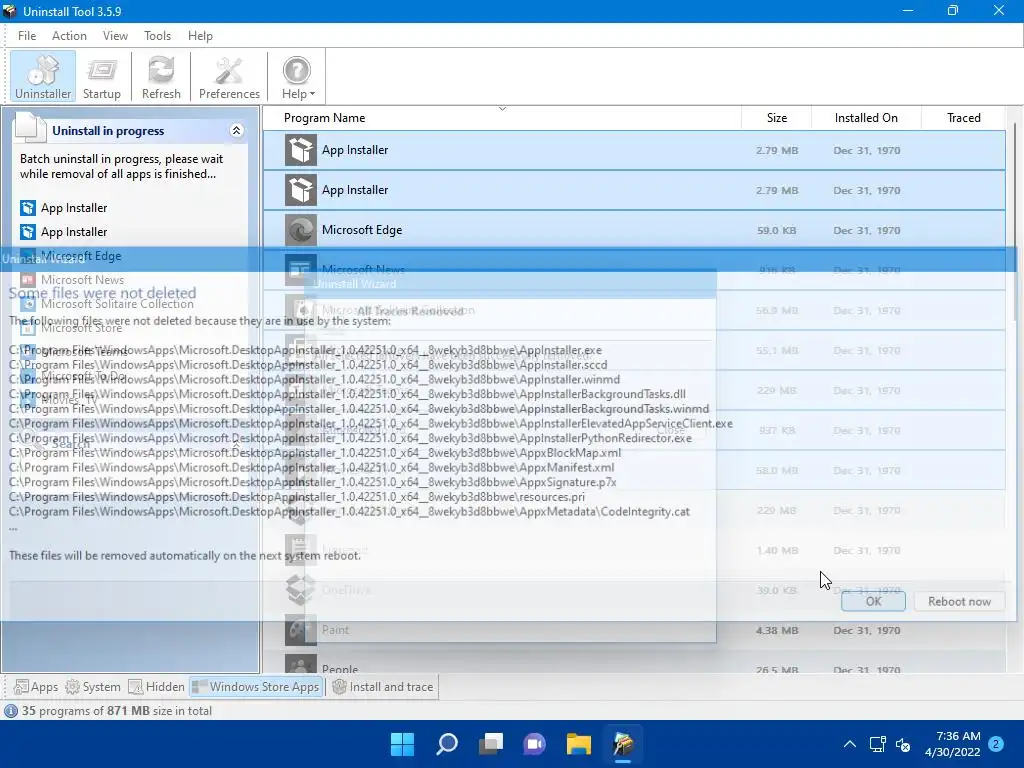The width and height of the screenshot is (1024, 768).
Task: Click the info icon in status bar
Action: (10, 711)
